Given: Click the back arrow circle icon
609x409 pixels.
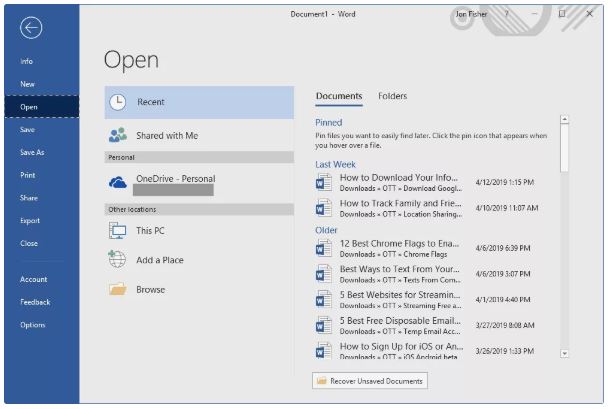Looking at the screenshot, I should (31, 28).
